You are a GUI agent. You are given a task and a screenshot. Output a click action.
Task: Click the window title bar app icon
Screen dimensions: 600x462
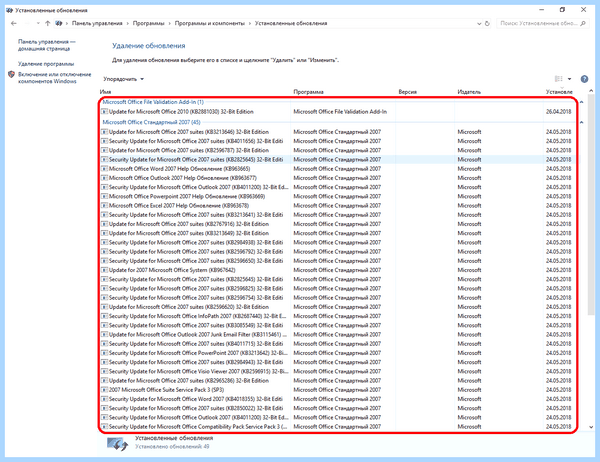tap(9, 10)
